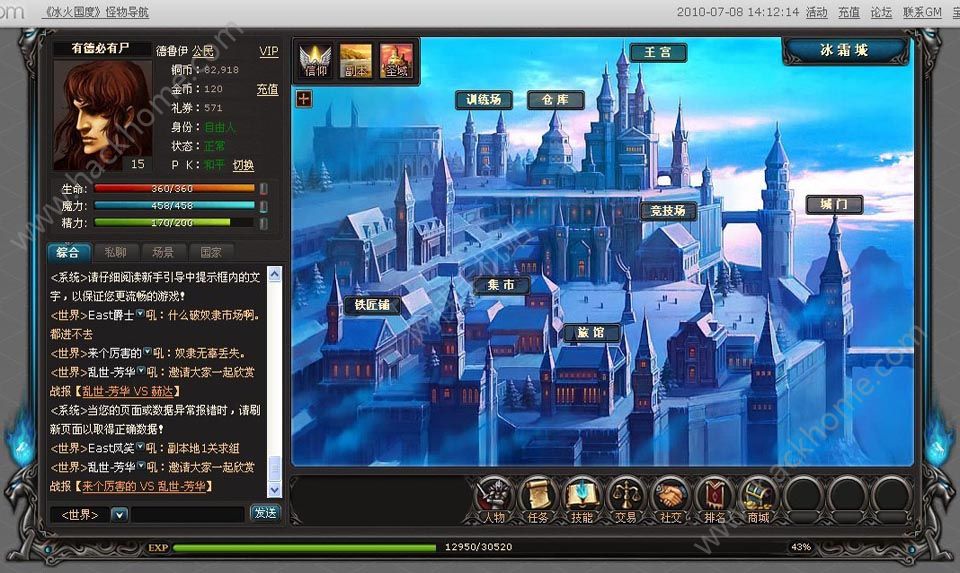Click the small toggle beside 精力 bar

pos(263,223)
